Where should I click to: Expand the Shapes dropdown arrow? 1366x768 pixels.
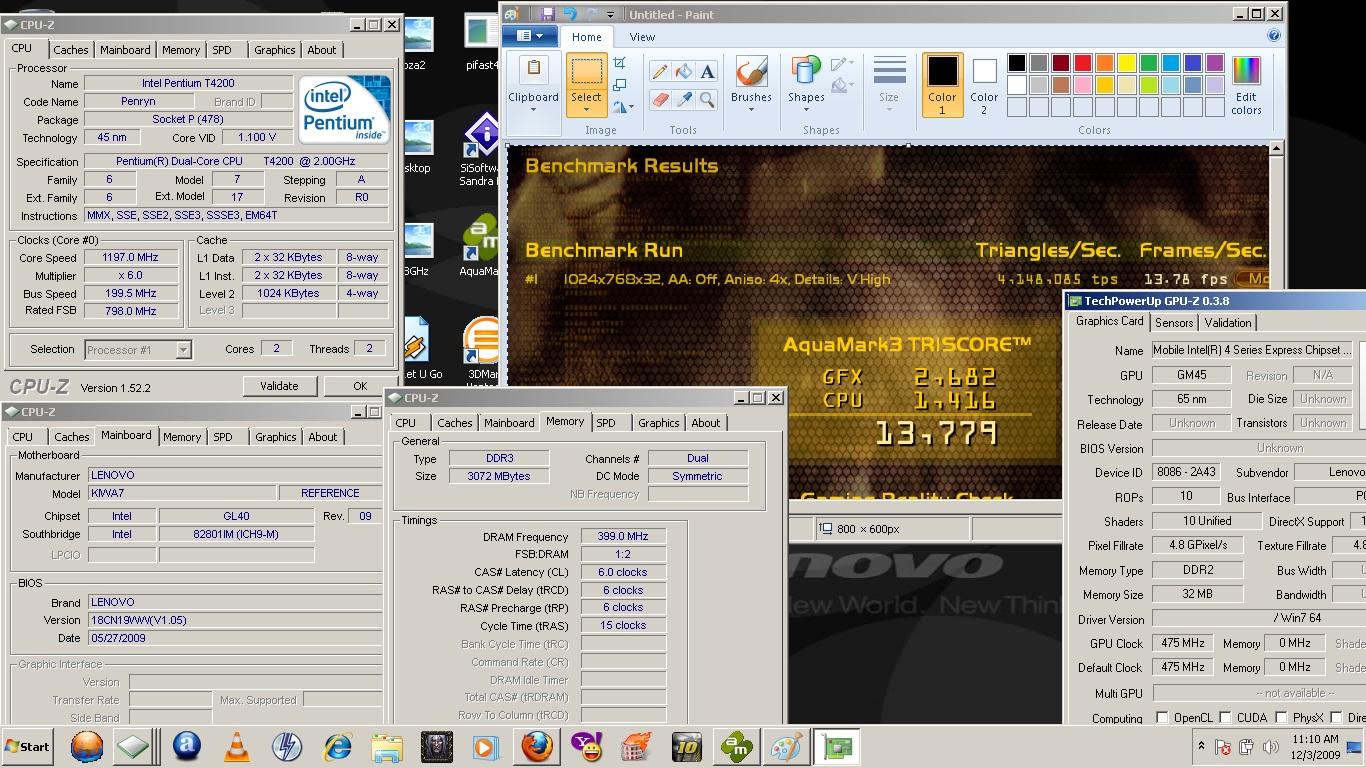806,110
